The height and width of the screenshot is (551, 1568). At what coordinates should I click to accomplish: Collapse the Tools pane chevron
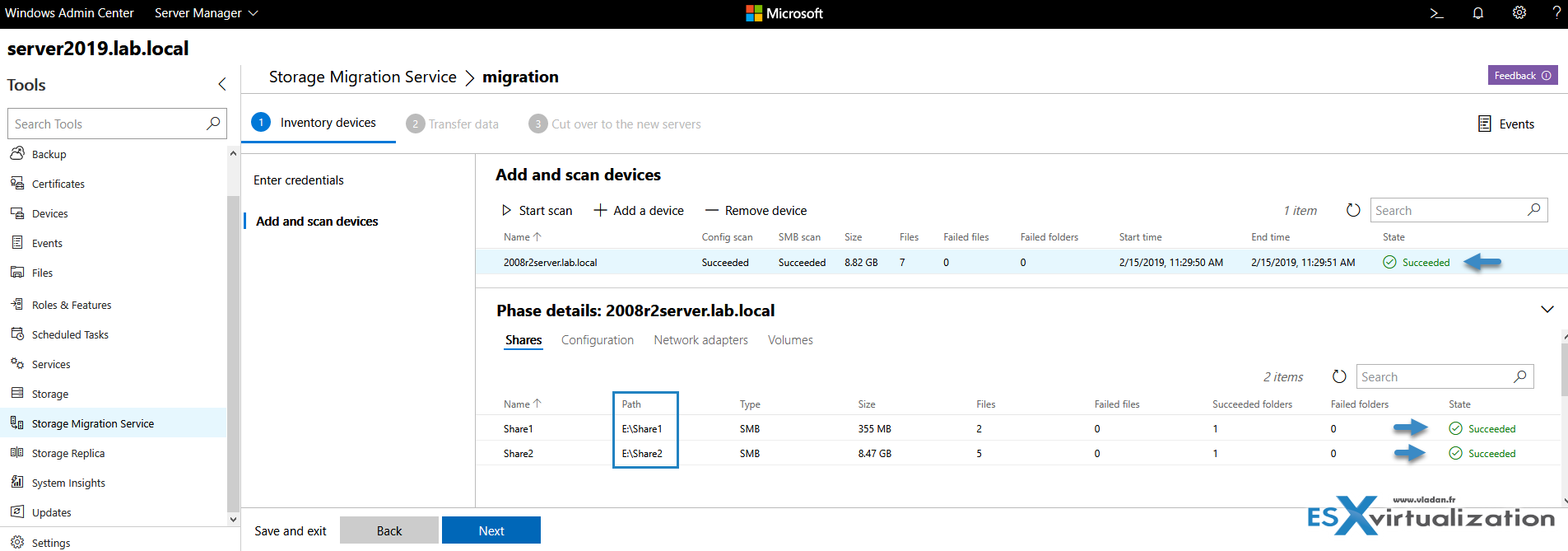coord(222,84)
